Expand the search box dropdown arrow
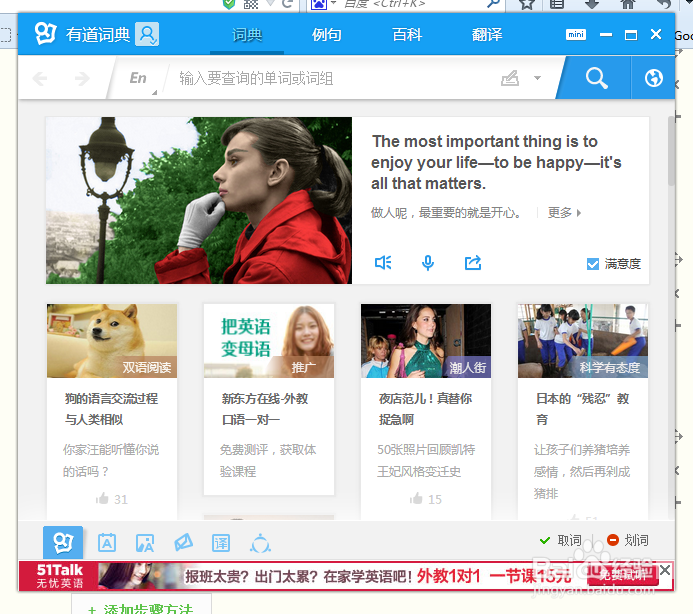 coord(537,78)
